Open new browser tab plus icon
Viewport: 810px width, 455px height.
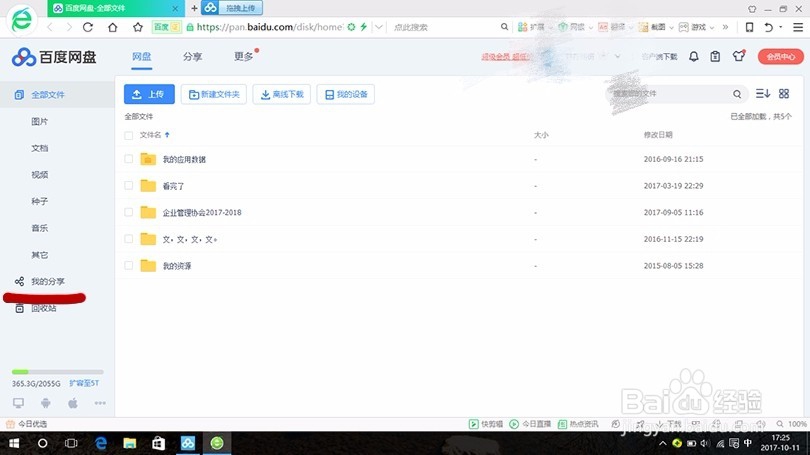coord(194,8)
